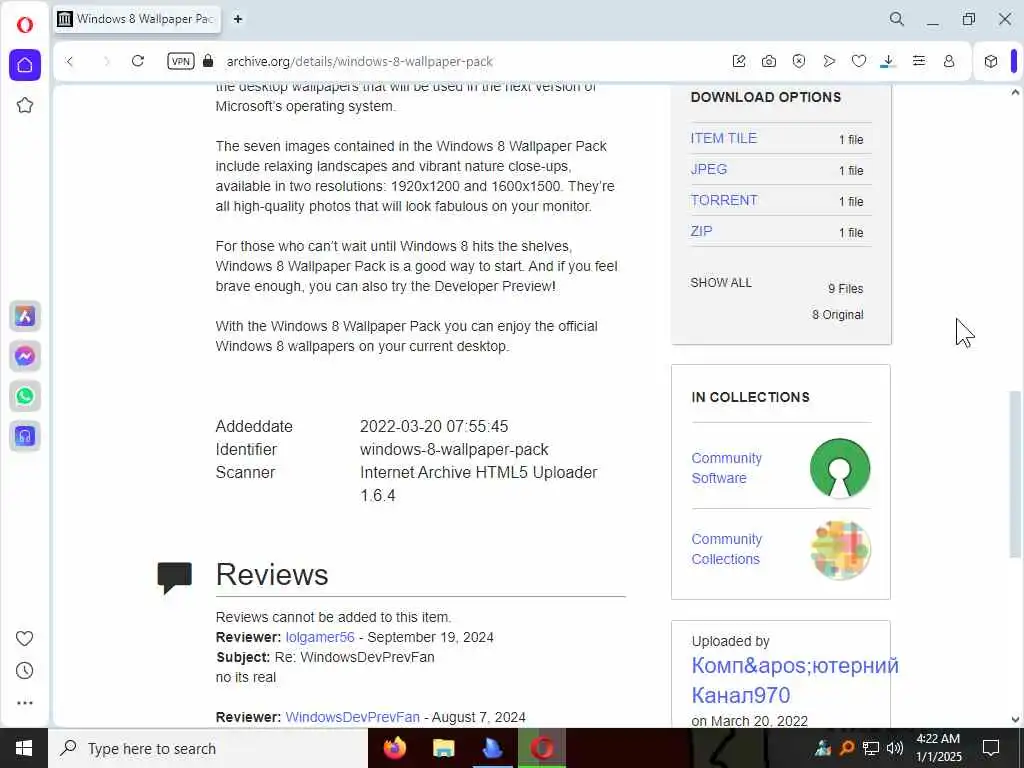This screenshot has height=768, width=1024.
Task: Open the downloads icon in toolbar
Action: point(888,61)
